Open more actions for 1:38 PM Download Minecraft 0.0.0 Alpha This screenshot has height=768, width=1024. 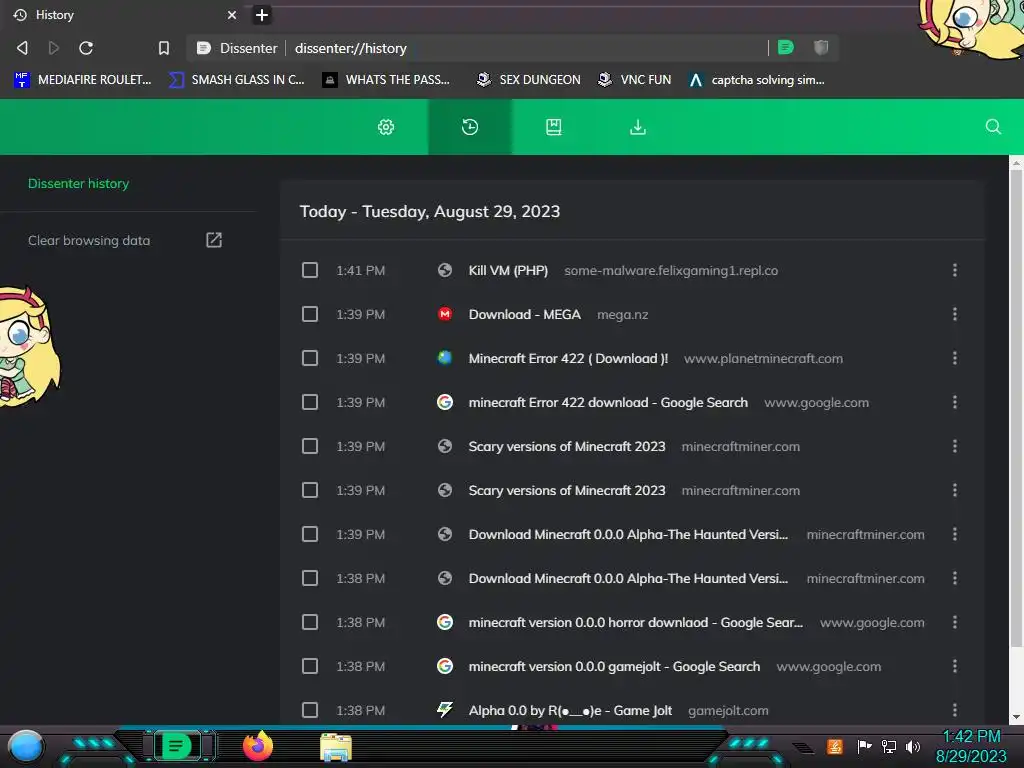955,578
